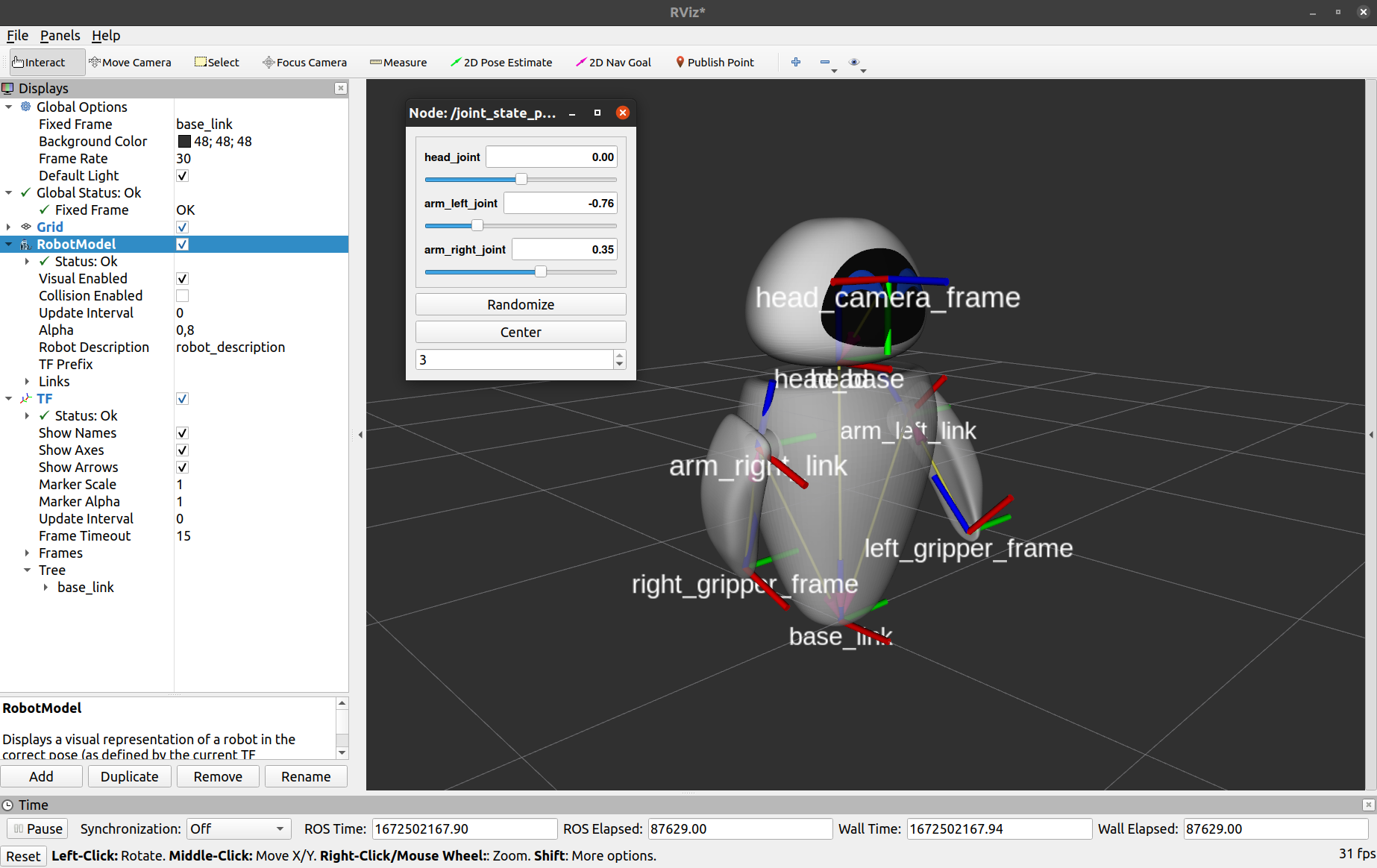1377x868 pixels.
Task: Open the Panels menu
Action: click(60, 35)
